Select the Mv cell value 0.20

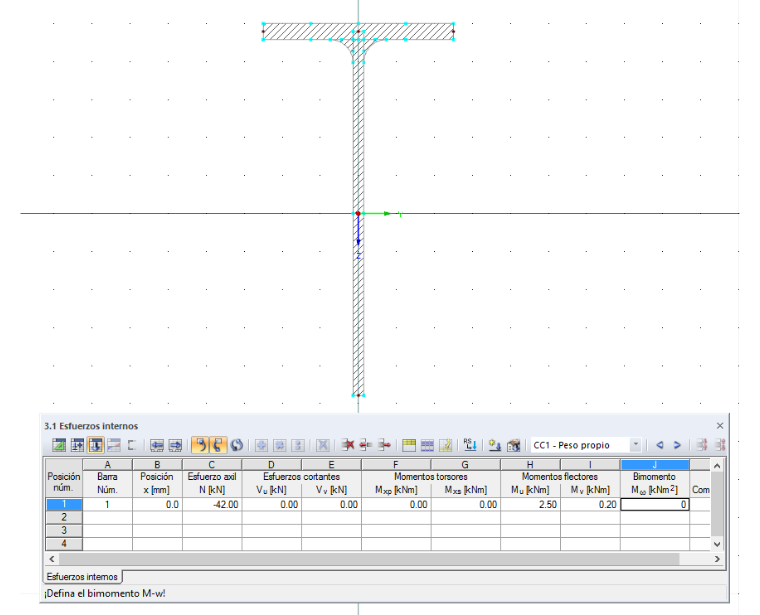[x=590, y=505]
